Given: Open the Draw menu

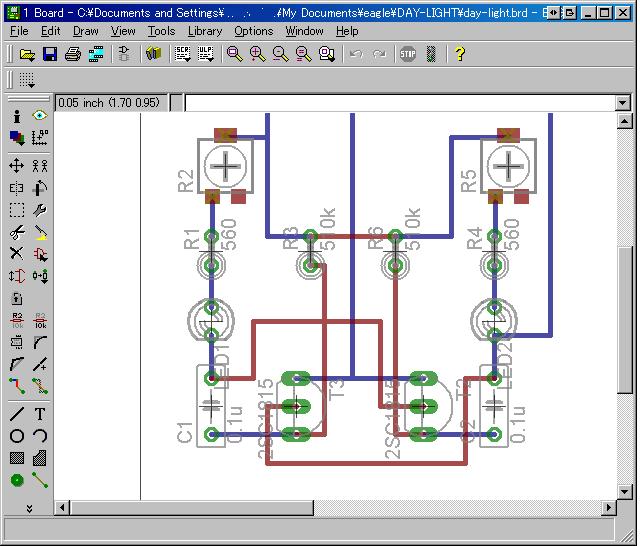Looking at the screenshot, I should tap(86, 31).
